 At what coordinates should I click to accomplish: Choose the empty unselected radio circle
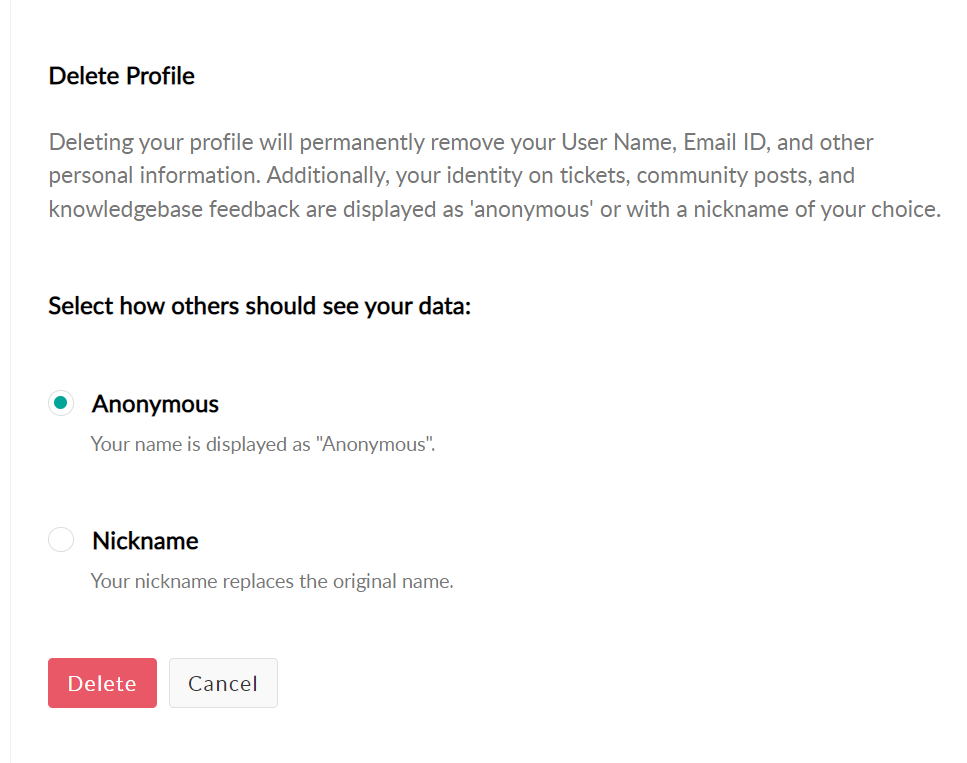point(61,540)
